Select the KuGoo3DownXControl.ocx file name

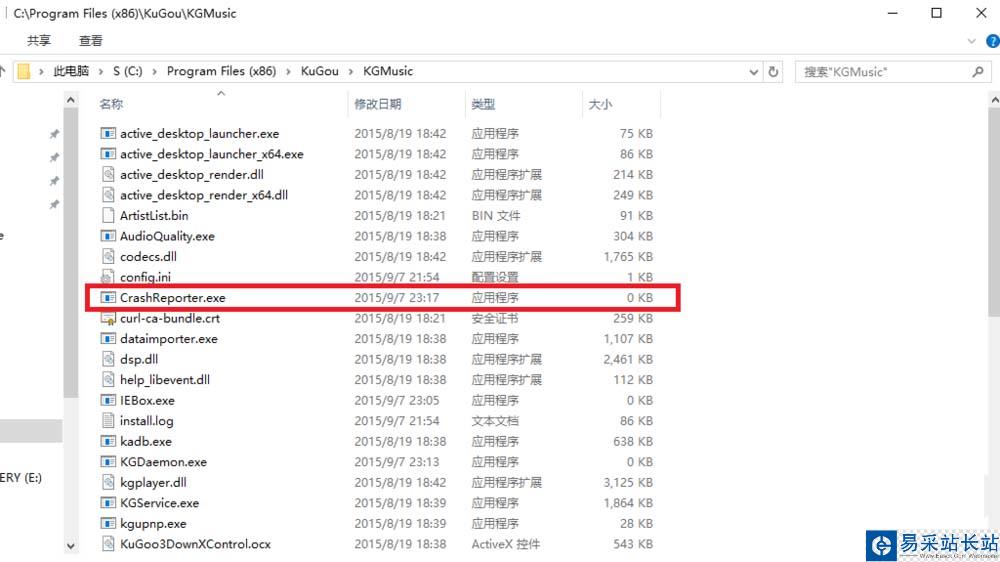(x=195, y=544)
